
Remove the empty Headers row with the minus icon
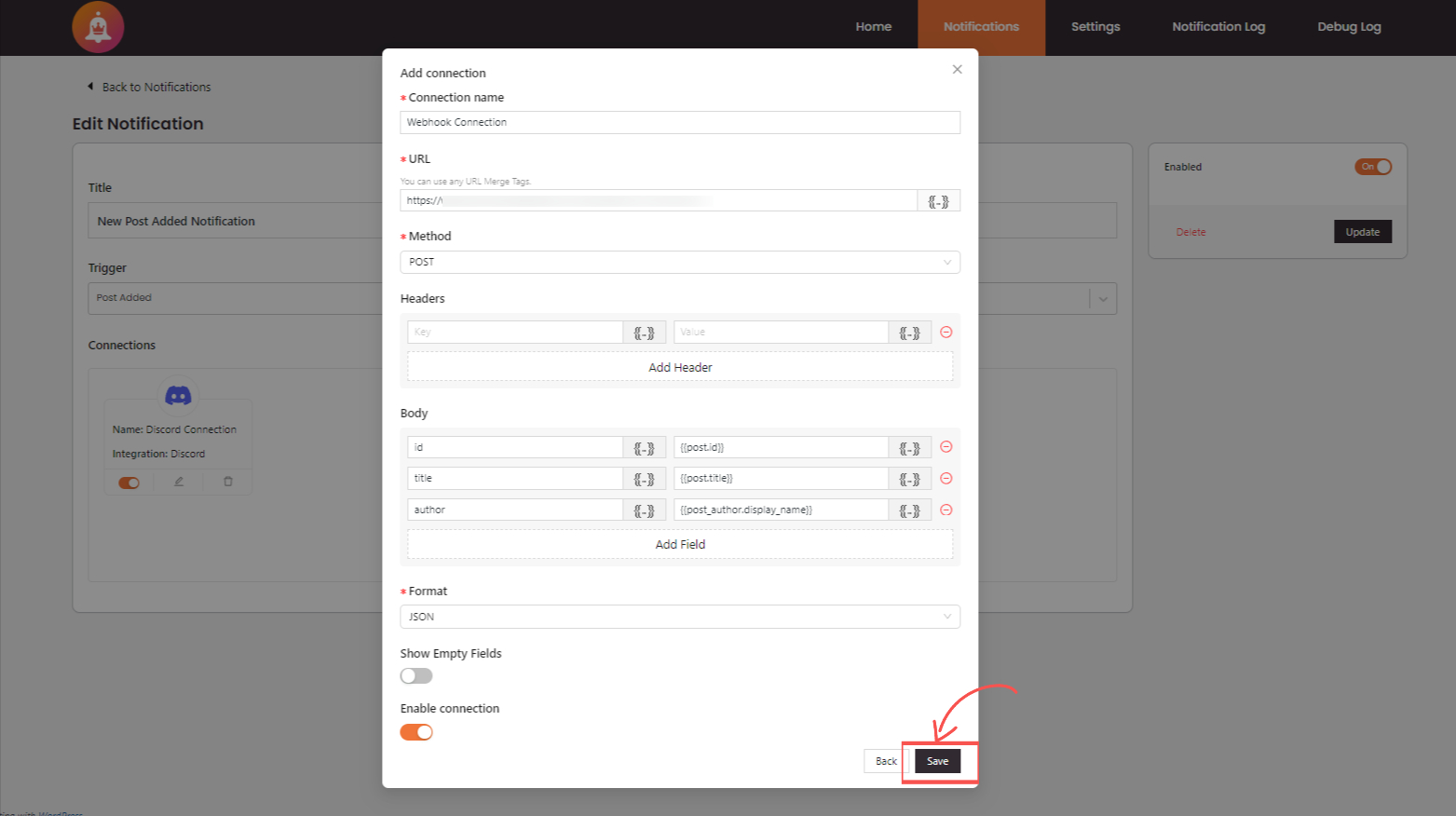946,331
